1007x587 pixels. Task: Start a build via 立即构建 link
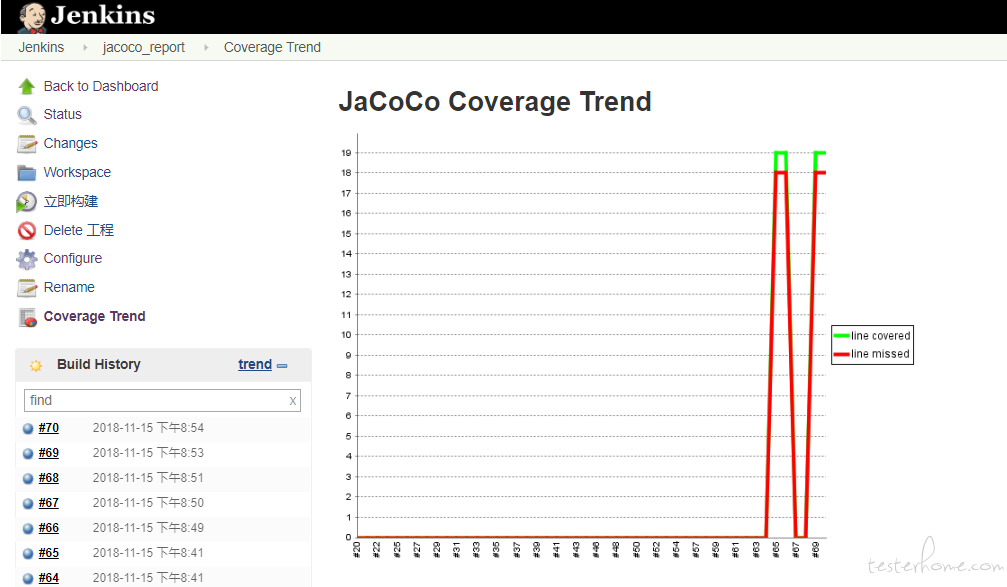tap(71, 201)
